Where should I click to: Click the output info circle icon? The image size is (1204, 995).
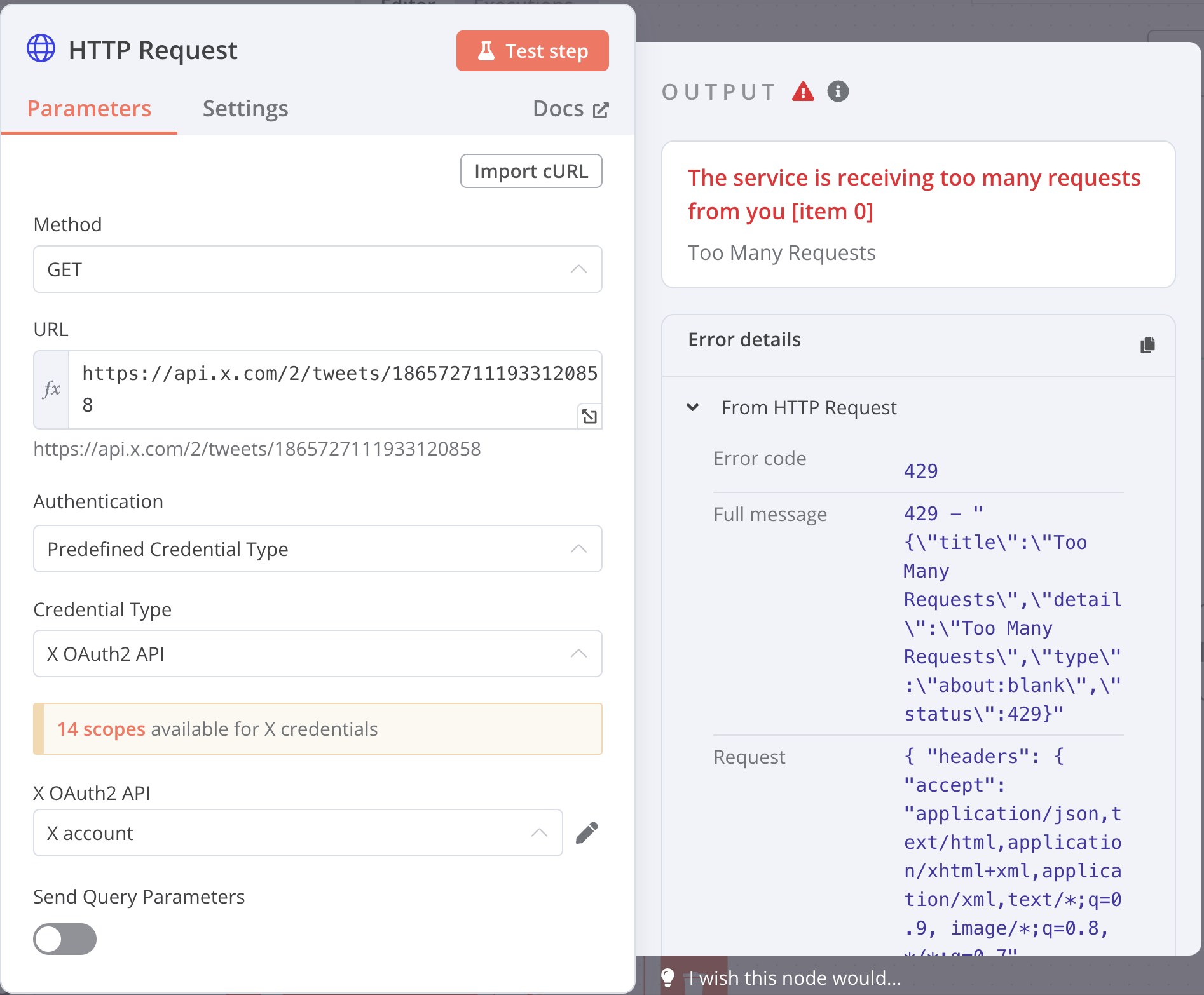click(838, 91)
